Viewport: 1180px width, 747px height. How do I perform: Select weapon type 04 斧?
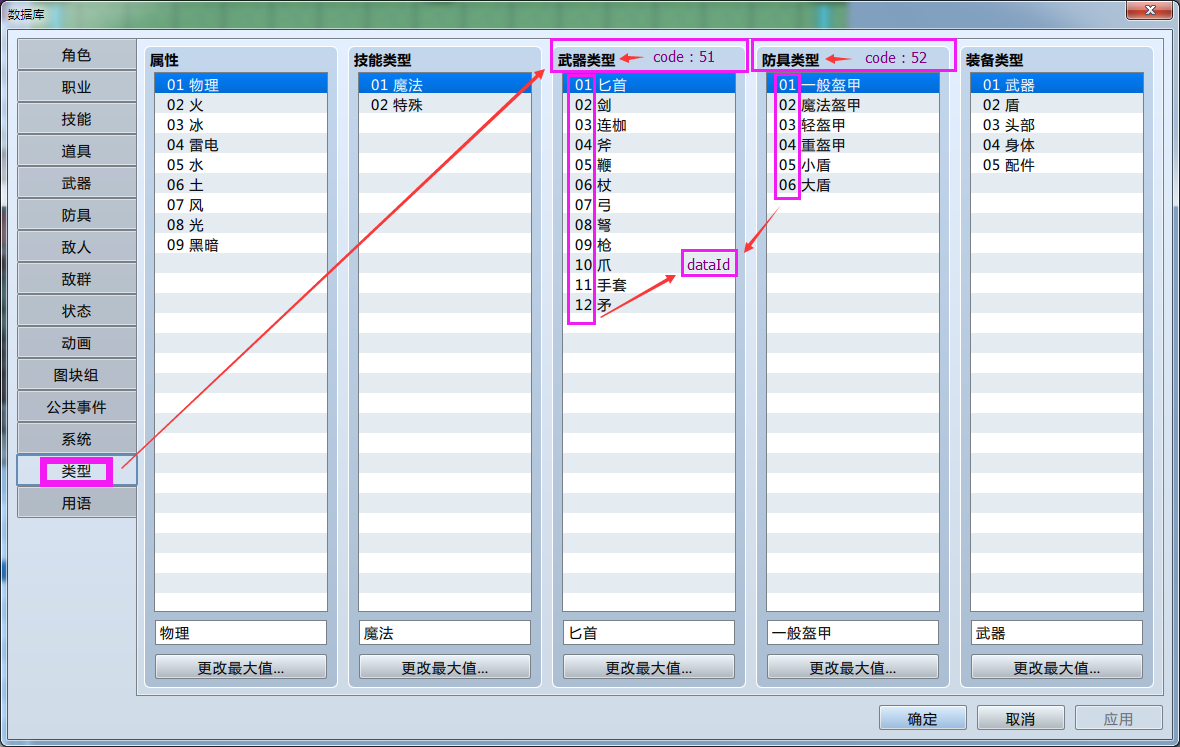(x=649, y=144)
